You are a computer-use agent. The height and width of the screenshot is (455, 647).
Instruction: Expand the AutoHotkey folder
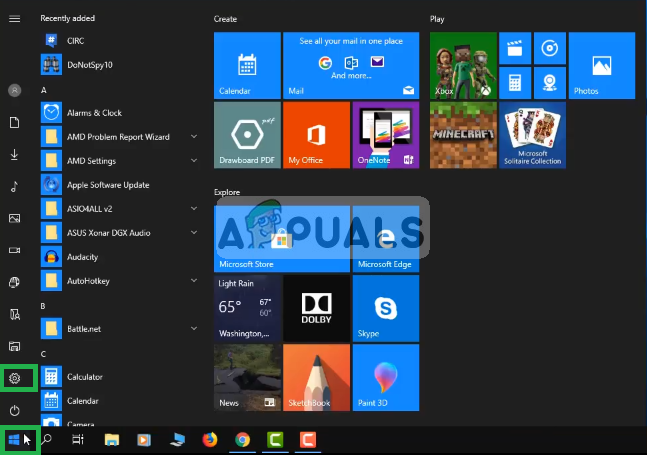tap(193, 280)
